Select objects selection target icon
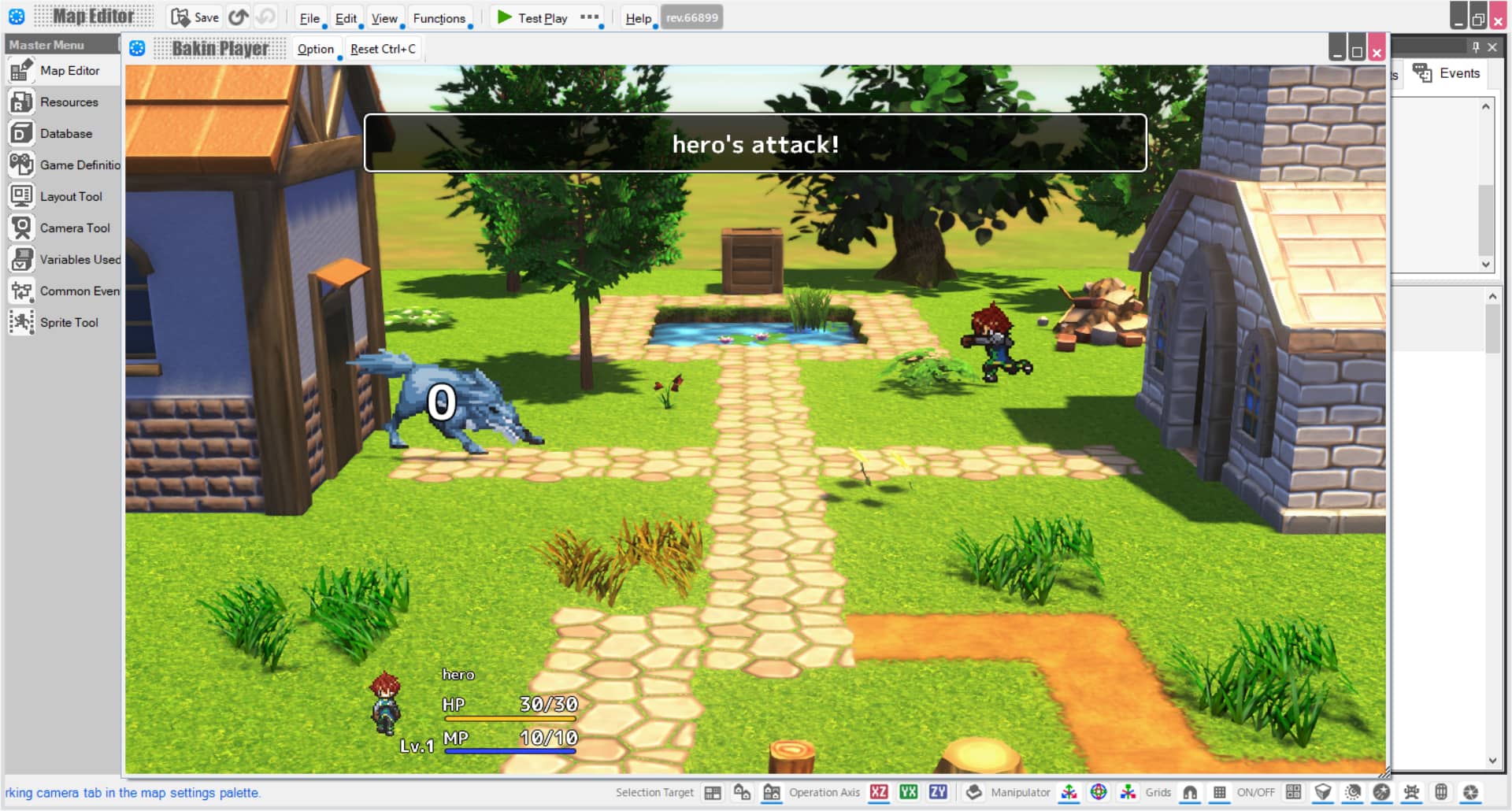This screenshot has width=1512, height=811. [x=742, y=792]
